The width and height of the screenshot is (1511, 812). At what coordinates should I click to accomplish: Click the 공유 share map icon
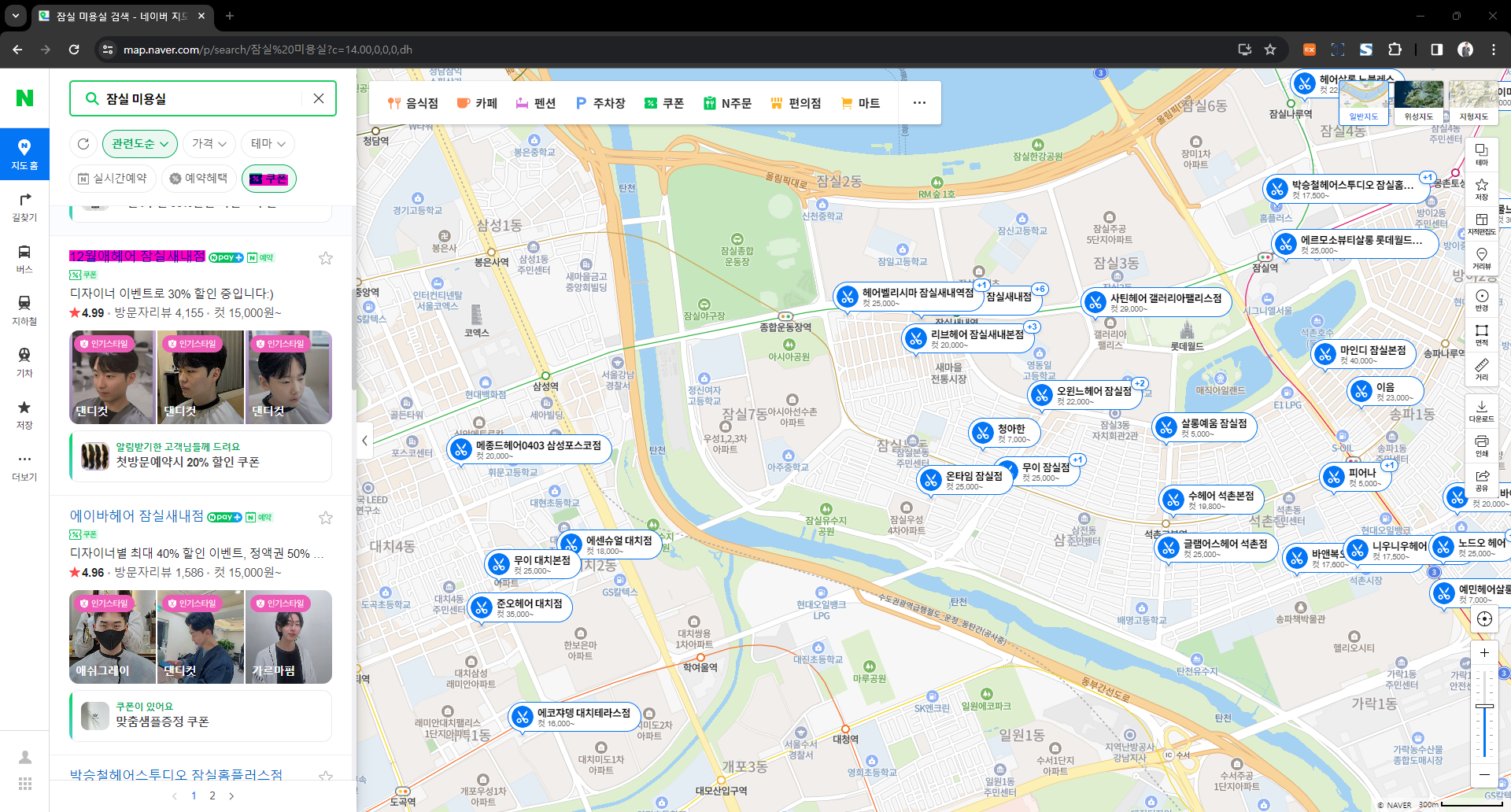point(1482,480)
